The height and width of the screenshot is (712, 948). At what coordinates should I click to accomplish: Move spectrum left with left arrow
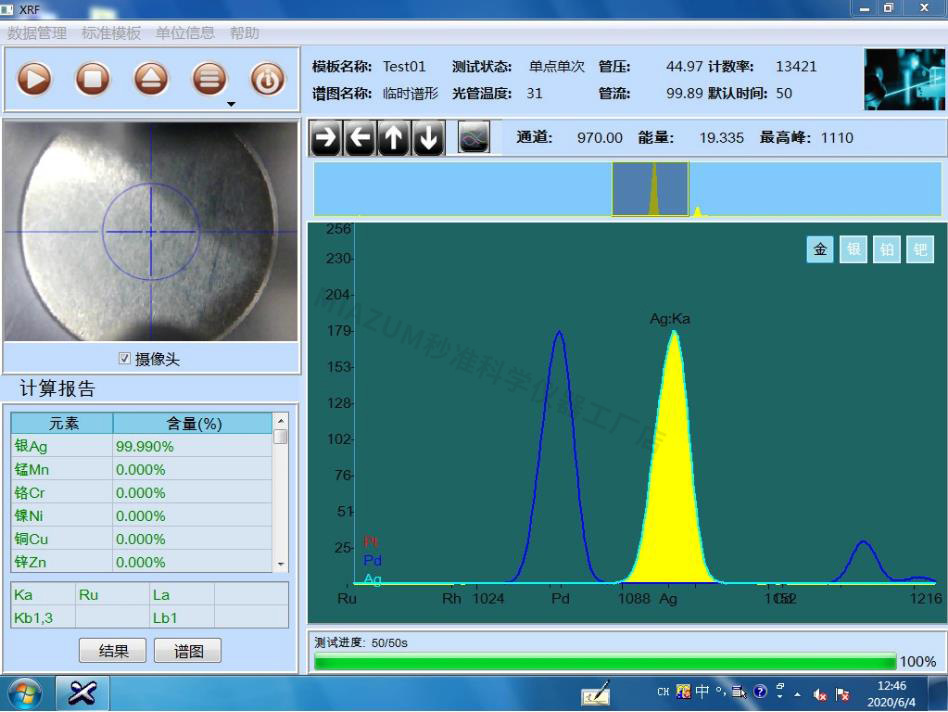coord(360,138)
